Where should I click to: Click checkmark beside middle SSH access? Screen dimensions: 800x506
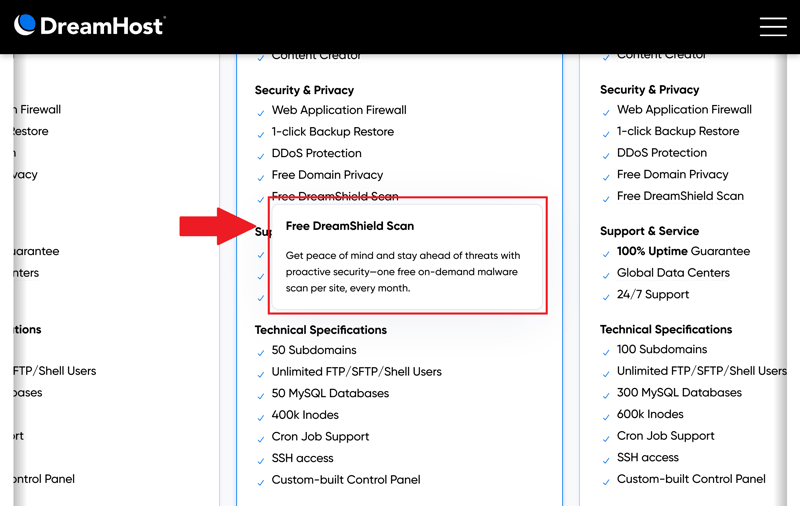(261, 461)
